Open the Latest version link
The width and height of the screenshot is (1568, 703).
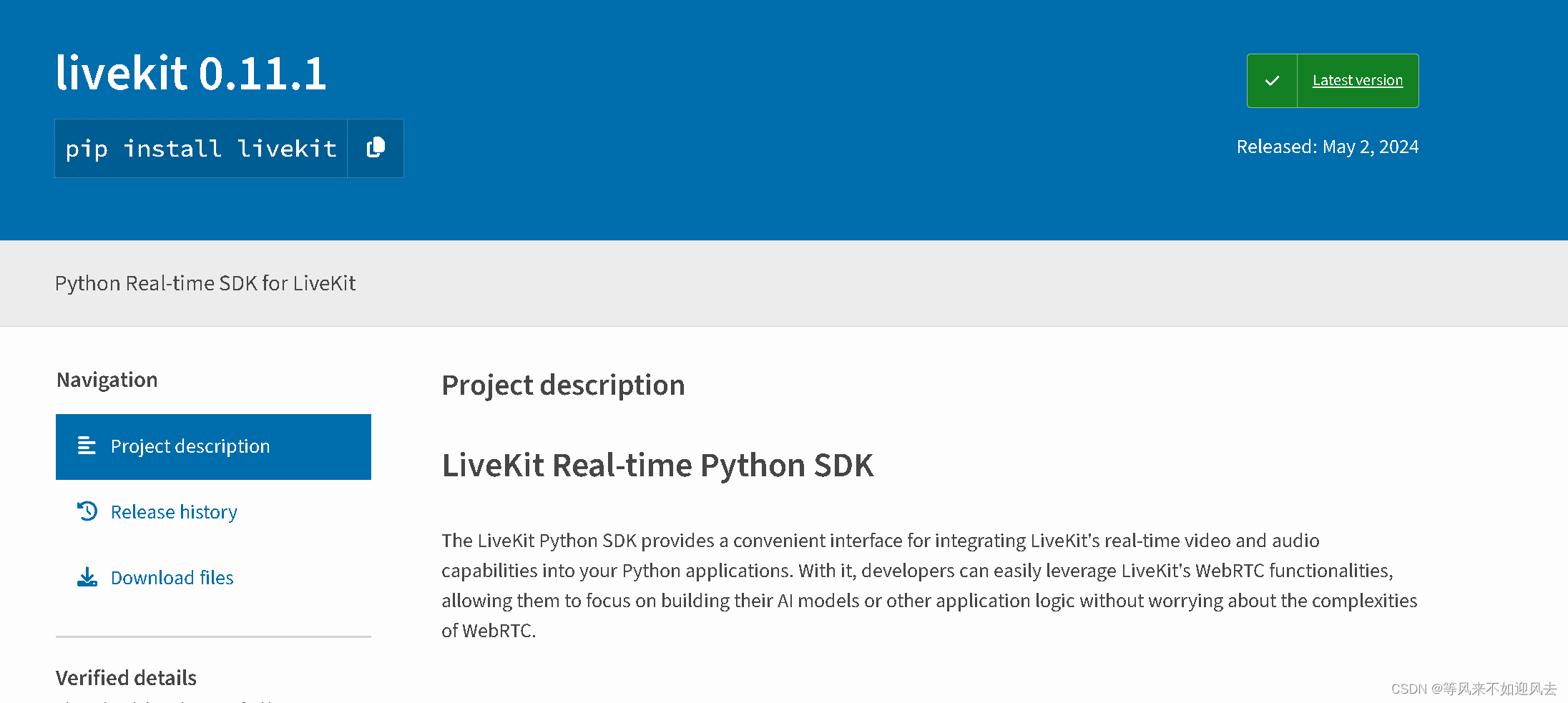tap(1357, 81)
